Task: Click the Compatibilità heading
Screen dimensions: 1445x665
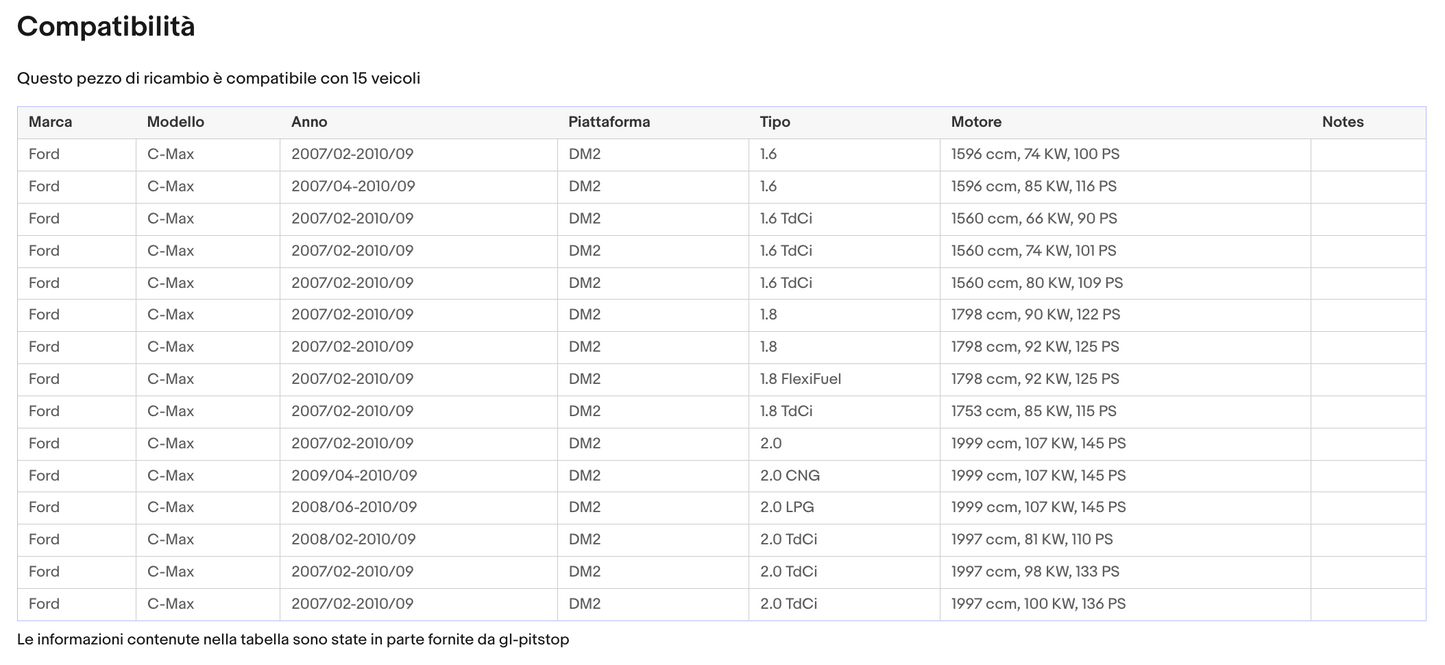Action: coord(106,27)
